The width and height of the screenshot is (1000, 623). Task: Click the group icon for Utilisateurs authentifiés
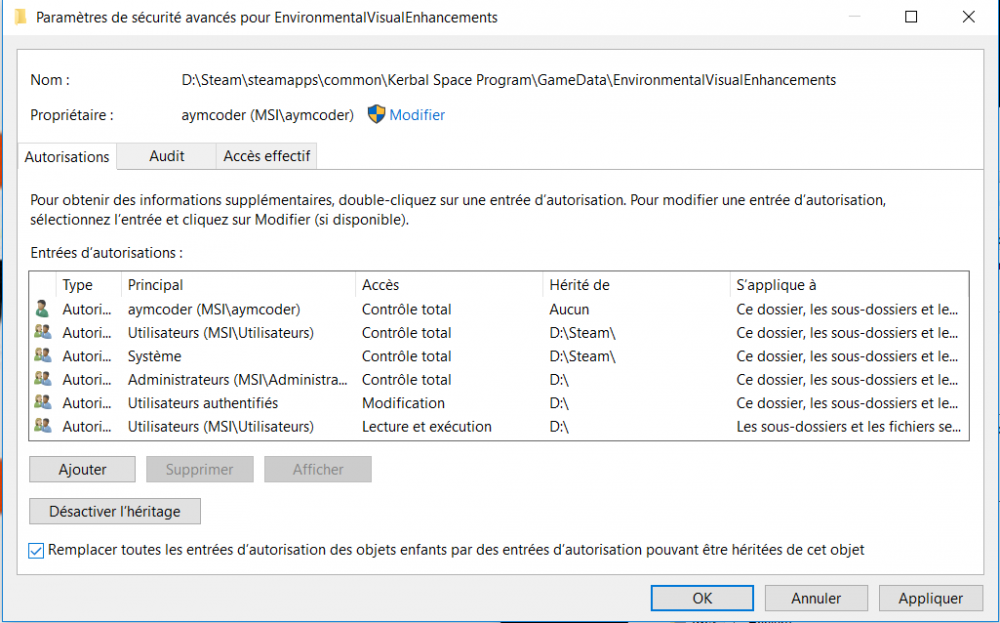[x=42, y=403]
